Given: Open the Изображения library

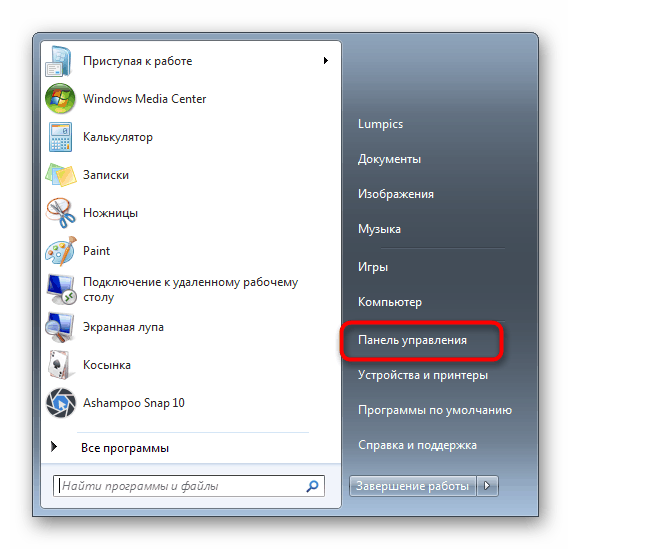Looking at the screenshot, I should point(396,194).
